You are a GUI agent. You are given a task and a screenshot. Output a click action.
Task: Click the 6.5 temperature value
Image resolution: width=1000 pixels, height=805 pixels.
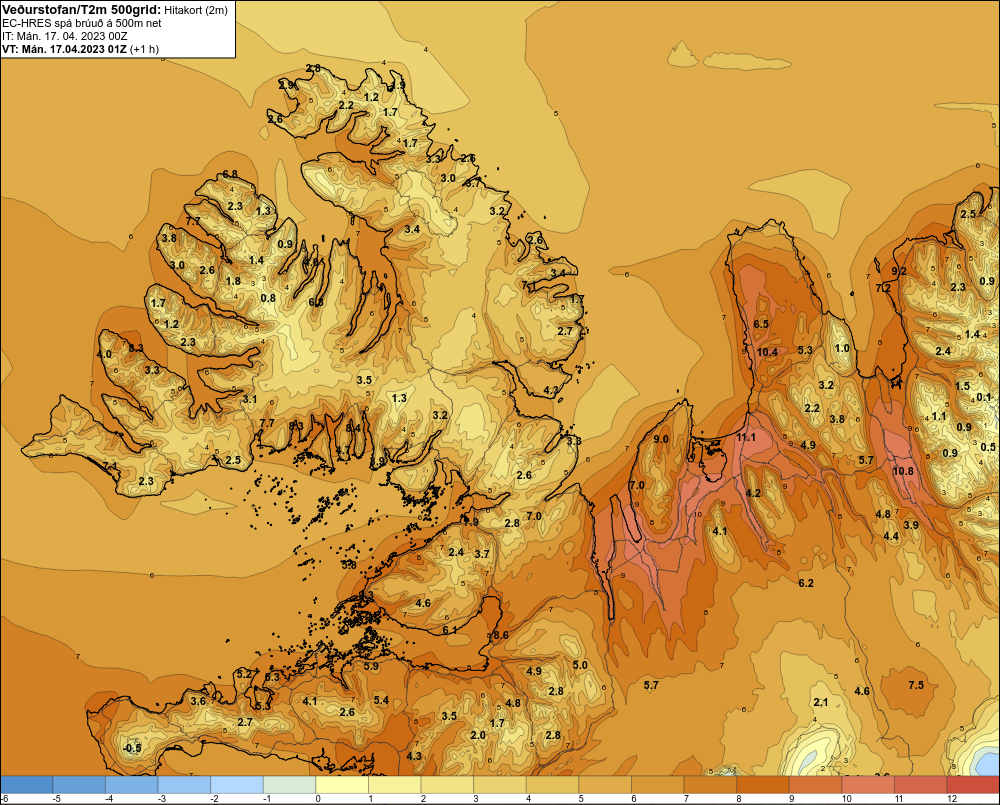pos(761,324)
